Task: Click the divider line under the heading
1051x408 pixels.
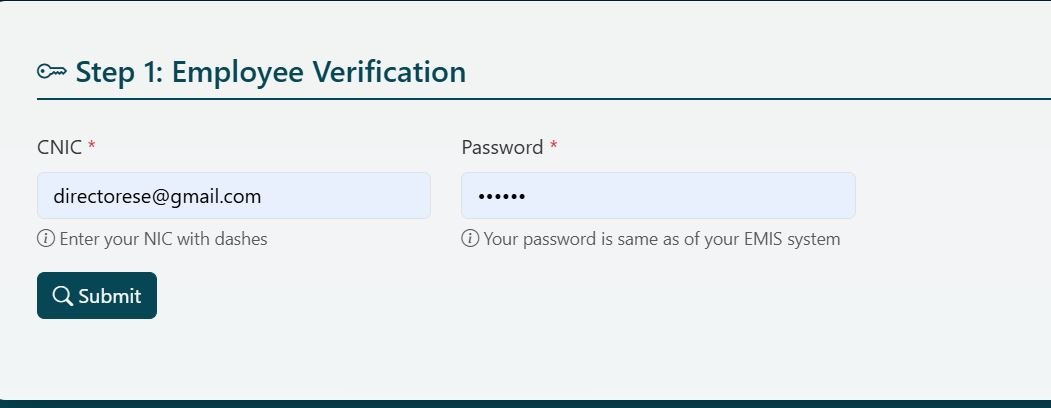Action: click(540, 99)
